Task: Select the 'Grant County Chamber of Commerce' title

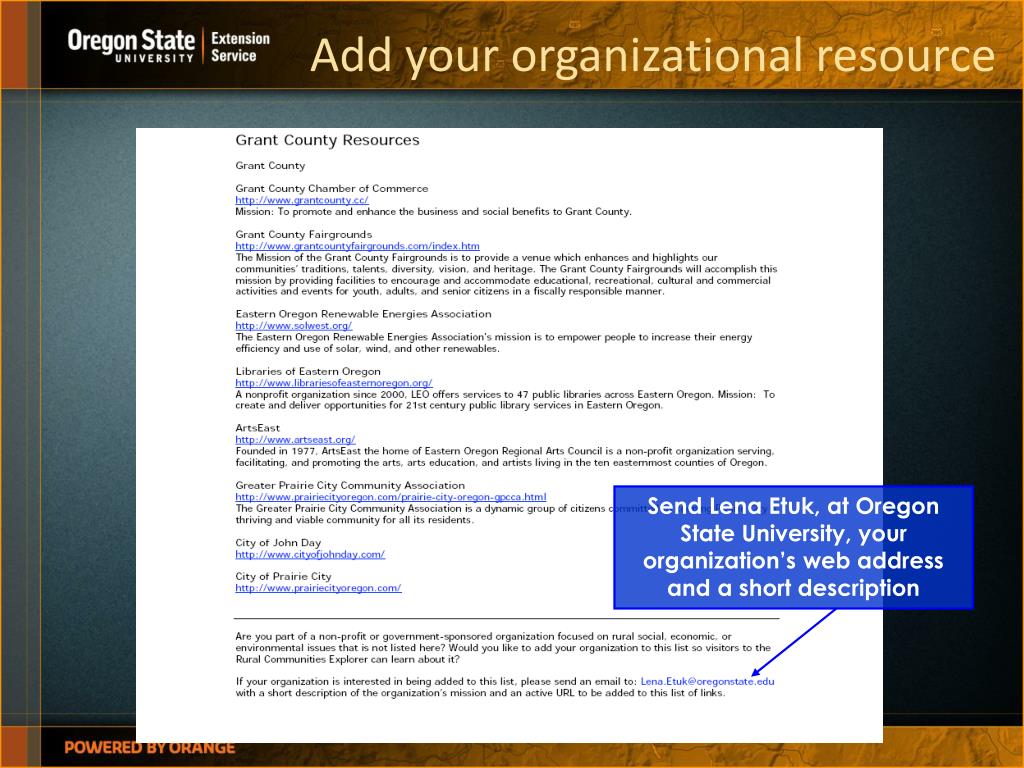Action: click(332, 189)
